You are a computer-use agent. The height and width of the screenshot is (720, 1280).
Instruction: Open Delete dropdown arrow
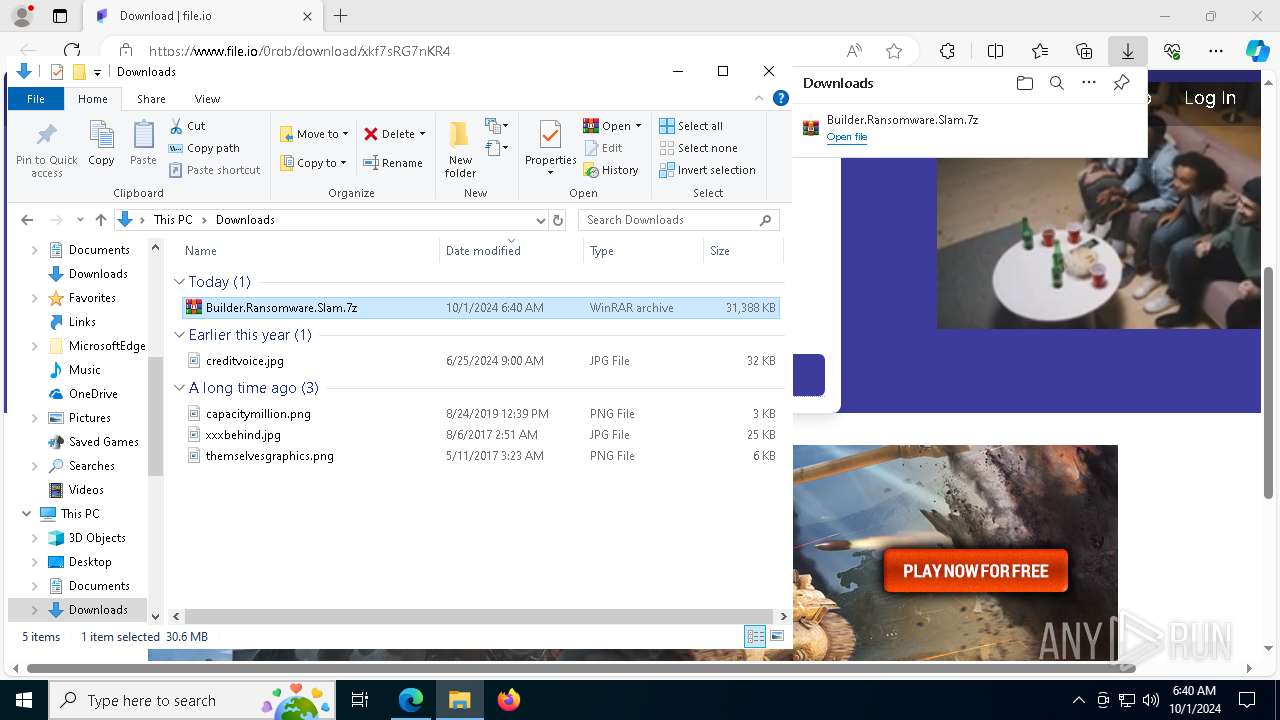422,134
